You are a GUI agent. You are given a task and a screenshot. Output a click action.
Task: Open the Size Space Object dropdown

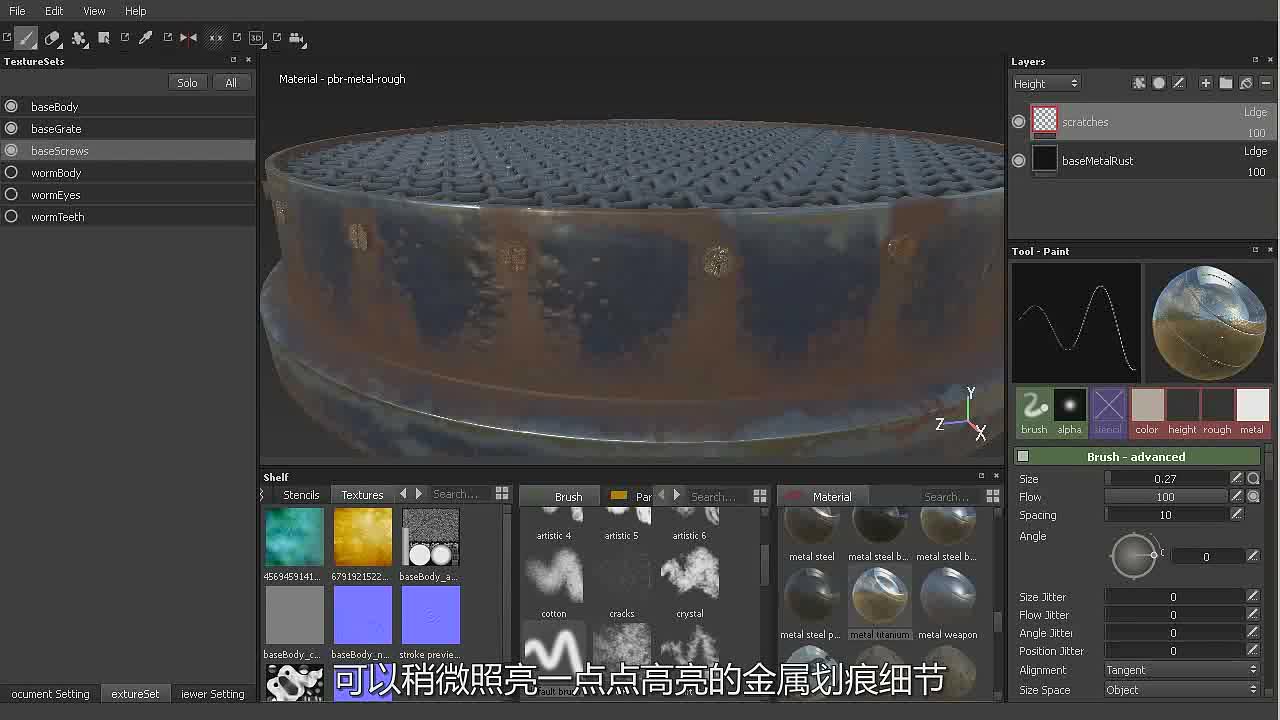(1181, 690)
